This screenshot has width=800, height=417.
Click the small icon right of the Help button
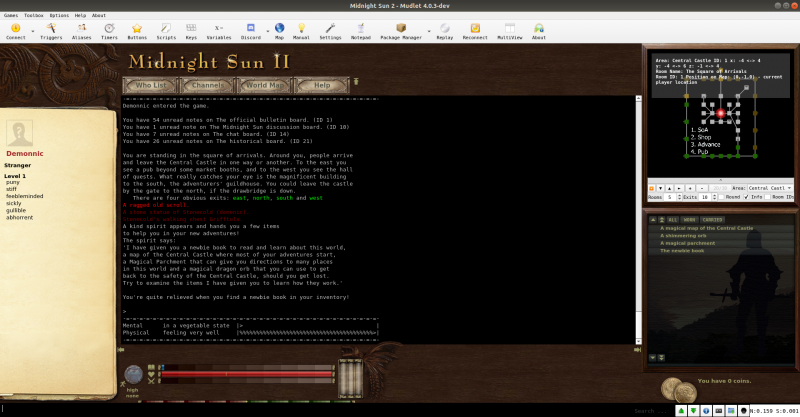coord(356,82)
